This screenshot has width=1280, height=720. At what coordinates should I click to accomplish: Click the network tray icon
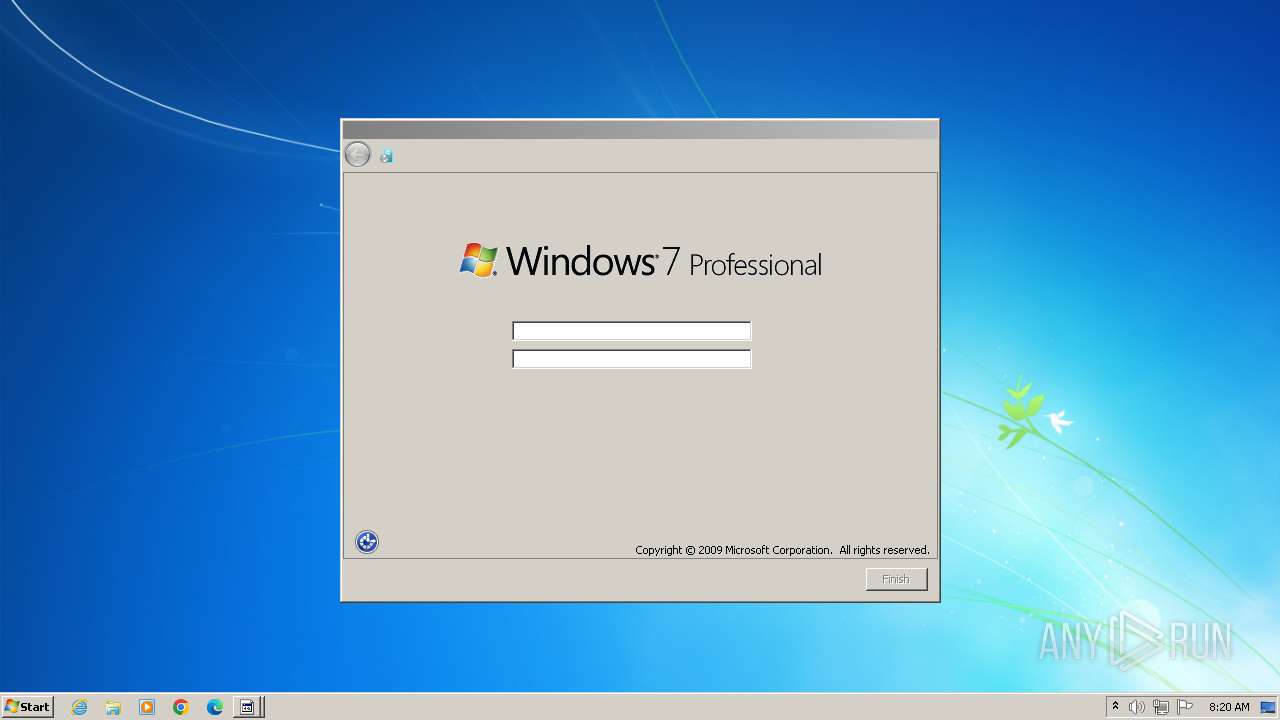click(x=1161, y=707)
